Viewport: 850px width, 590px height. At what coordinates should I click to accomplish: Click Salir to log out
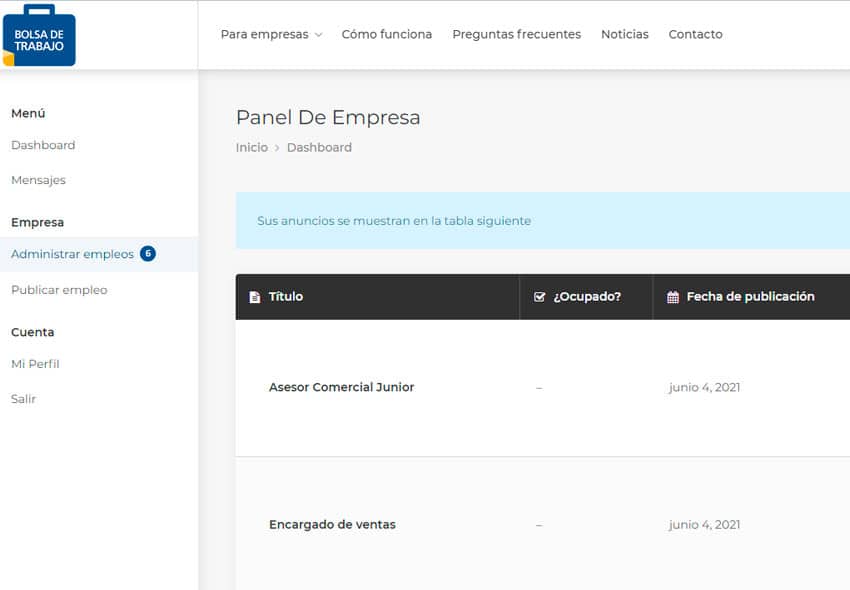pyautogui.click(x=23, y=399)
